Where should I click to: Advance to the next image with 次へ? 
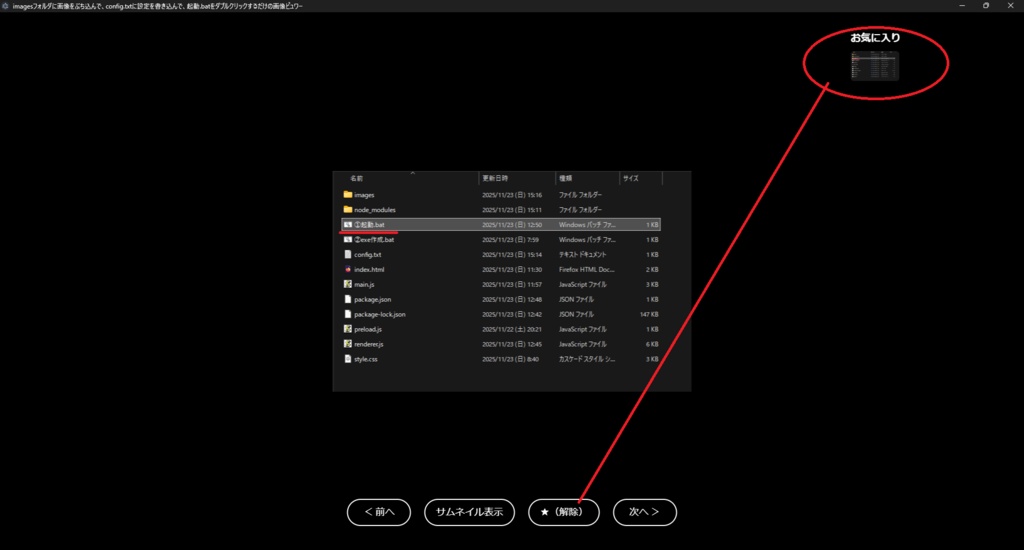click(x=645, y=512)
